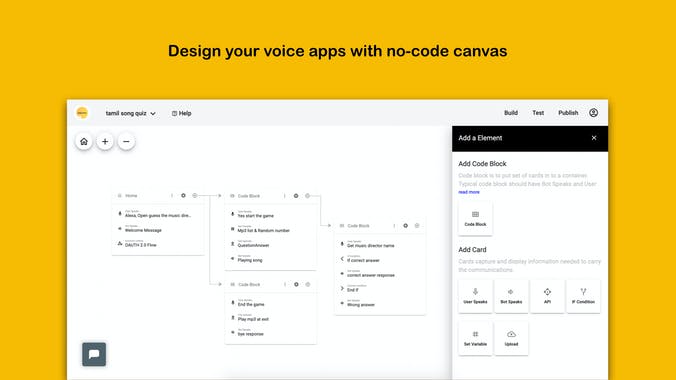Select the 'Play mp3 at exit' card
The width and height of the screenshot is (676, 380).
coord(270,318)
